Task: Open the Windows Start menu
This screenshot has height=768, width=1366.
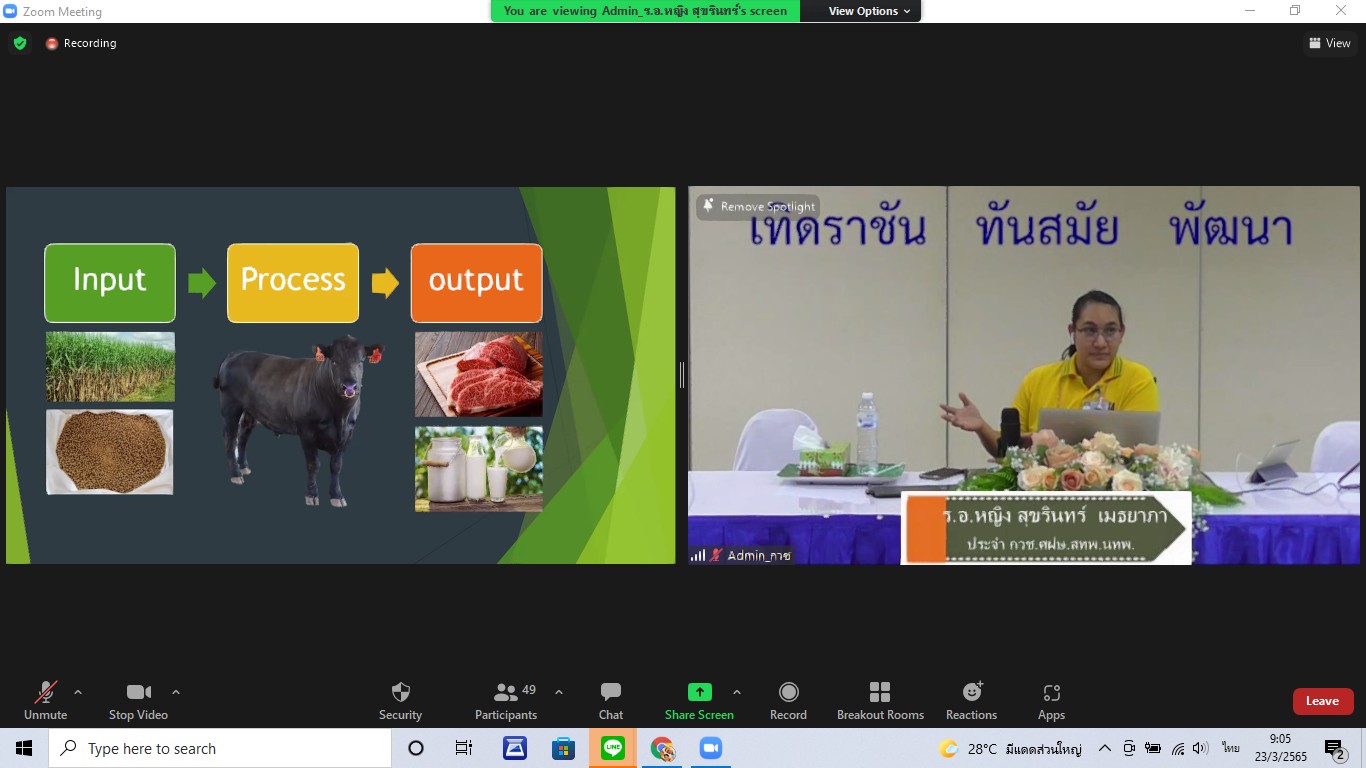Action: point(24,748)
